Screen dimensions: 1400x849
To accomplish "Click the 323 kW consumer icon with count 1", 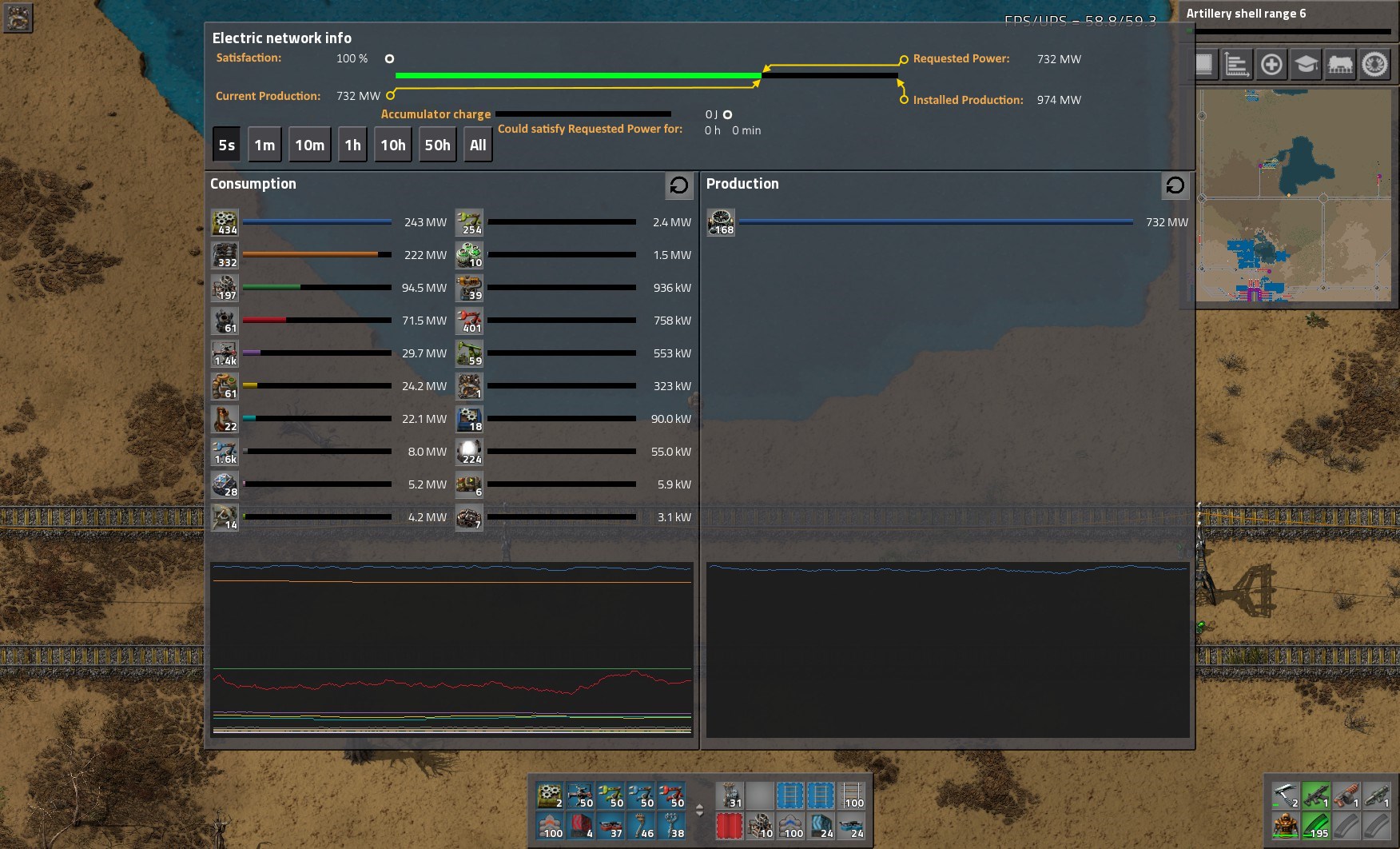I will [x=469, y=386].
